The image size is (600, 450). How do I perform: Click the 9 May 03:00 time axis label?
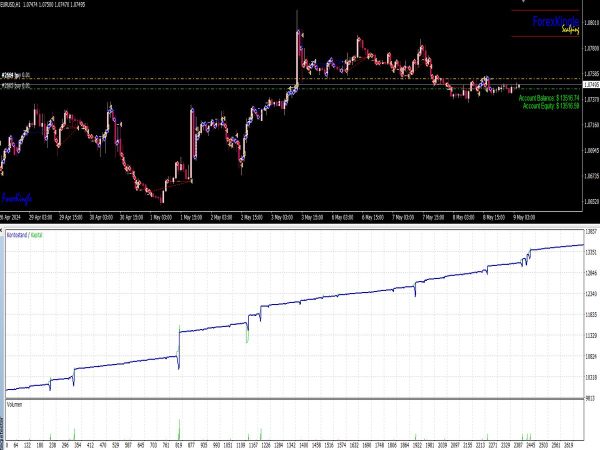524,217
